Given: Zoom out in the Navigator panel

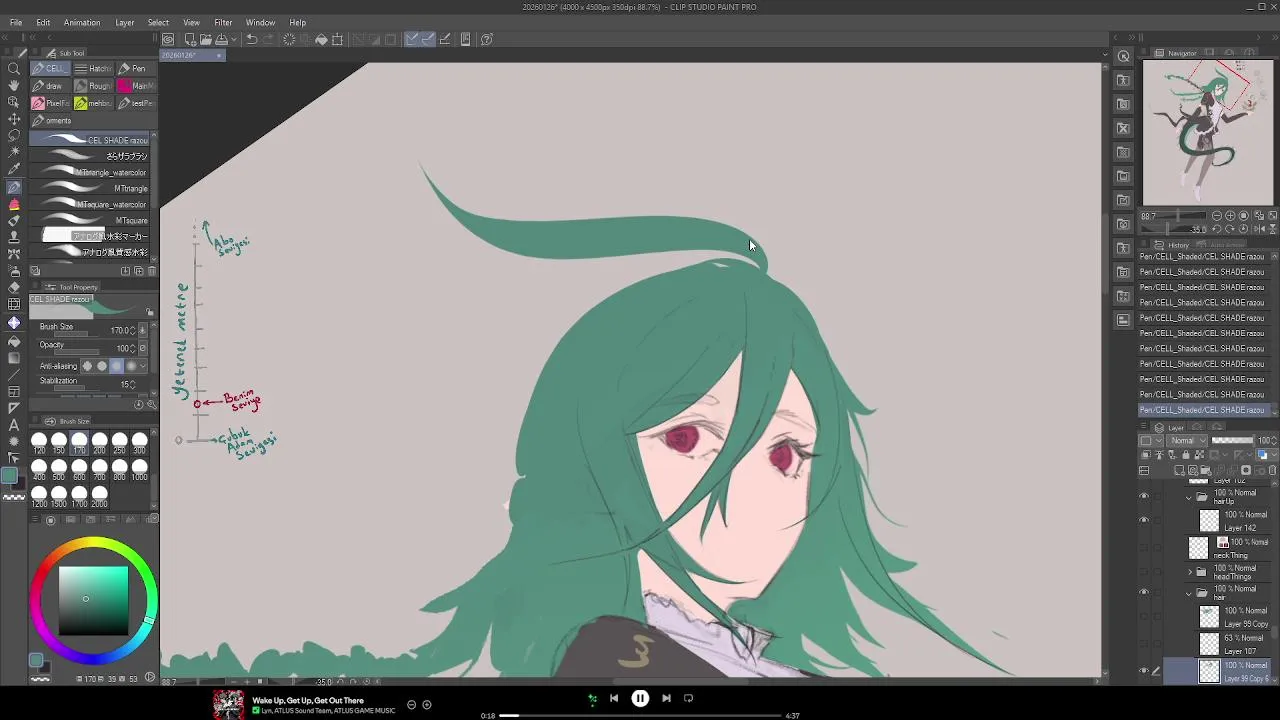Looking at the screenshot, I should pyautogui.click(x=1217, y=216).
